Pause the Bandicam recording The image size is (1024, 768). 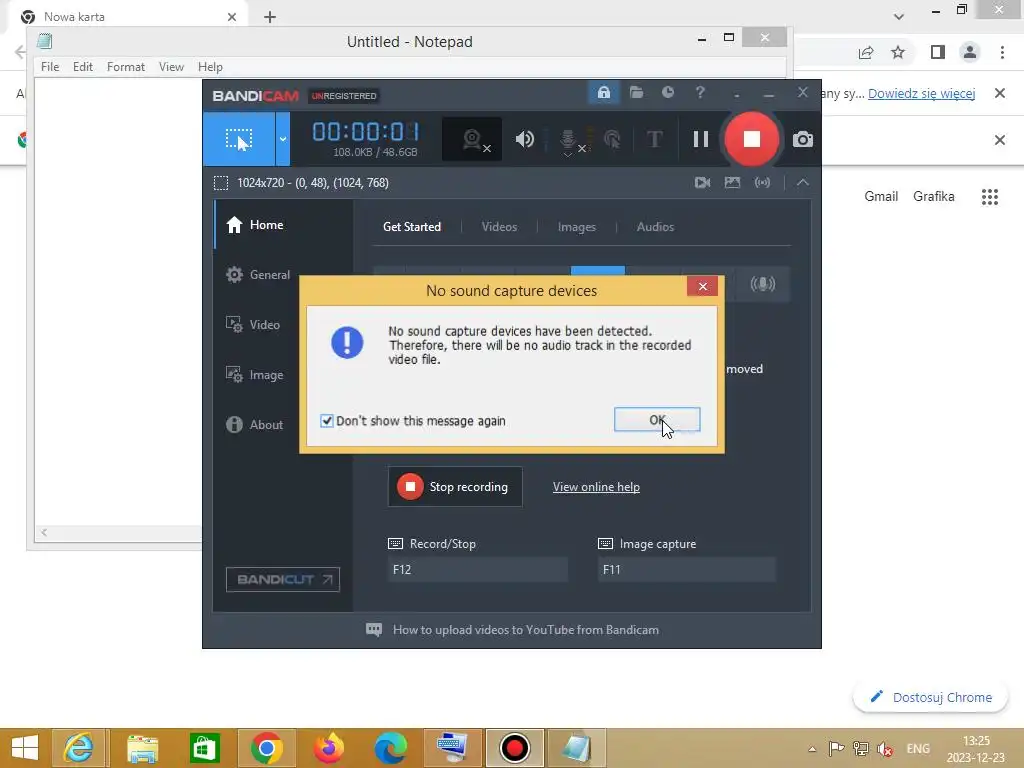[x=701, y=139]
